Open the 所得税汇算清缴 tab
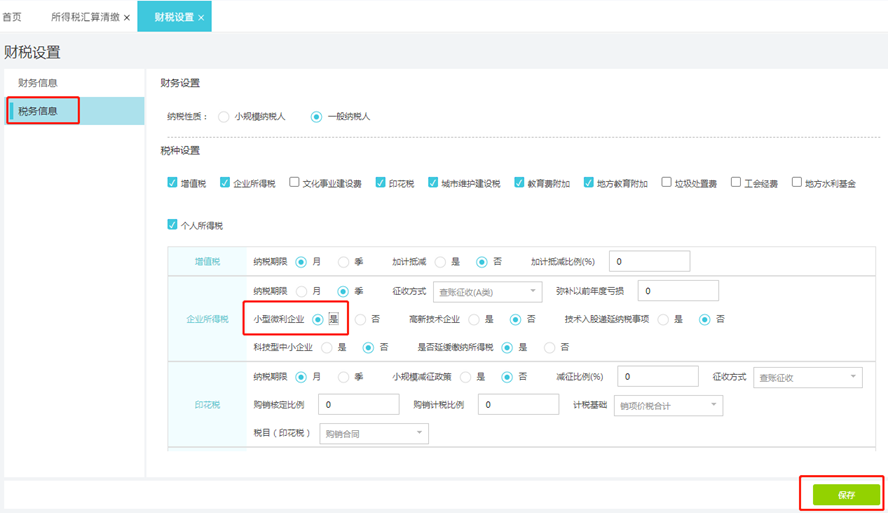Viewport: 888px width, 514px height. 85,17
